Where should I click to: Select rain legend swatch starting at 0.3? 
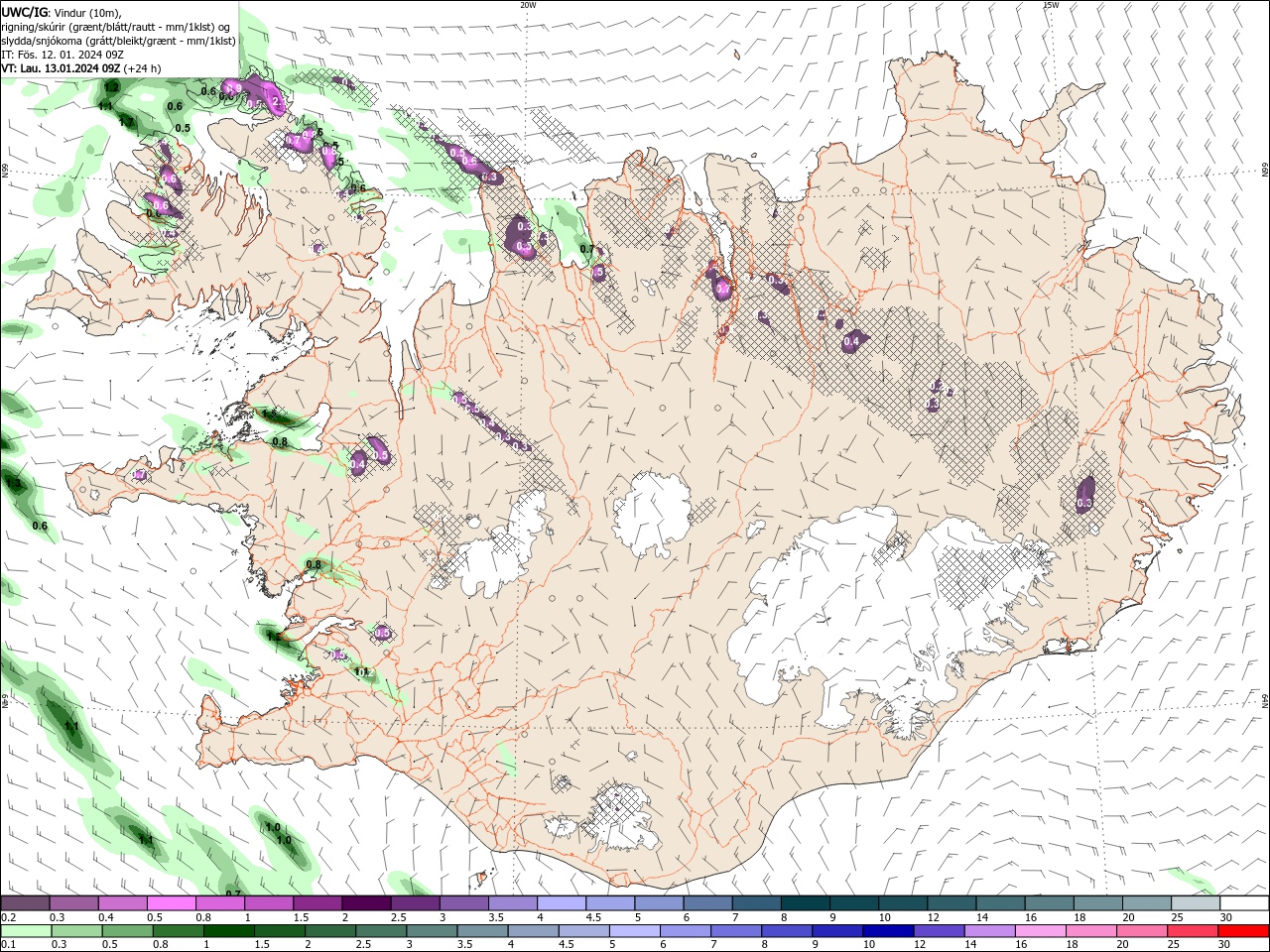(76, 931)
